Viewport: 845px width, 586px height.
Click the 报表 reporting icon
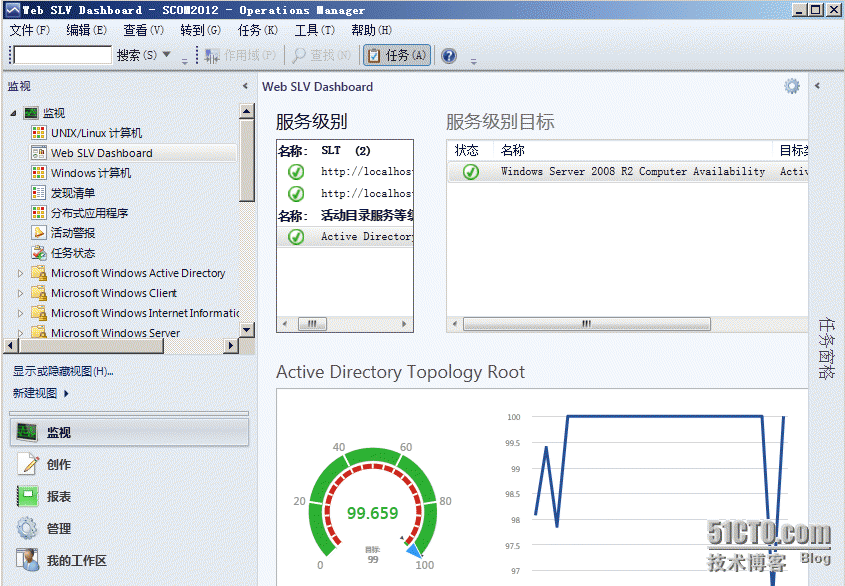click(x=27, y=496)
